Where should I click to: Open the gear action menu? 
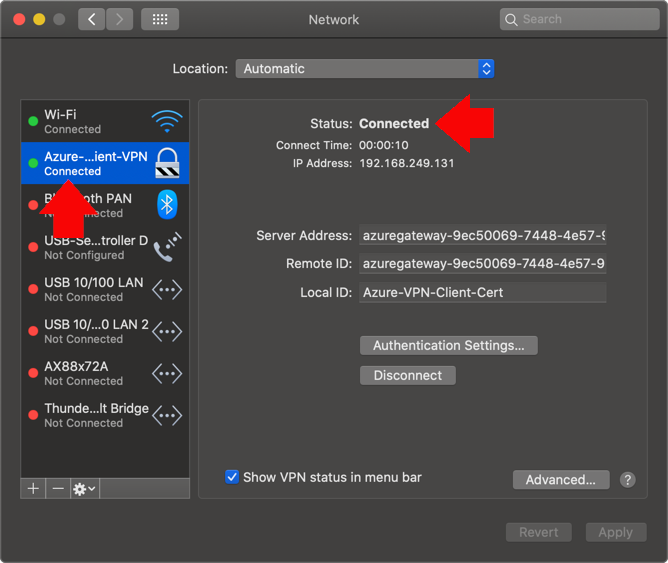(85, 488)
